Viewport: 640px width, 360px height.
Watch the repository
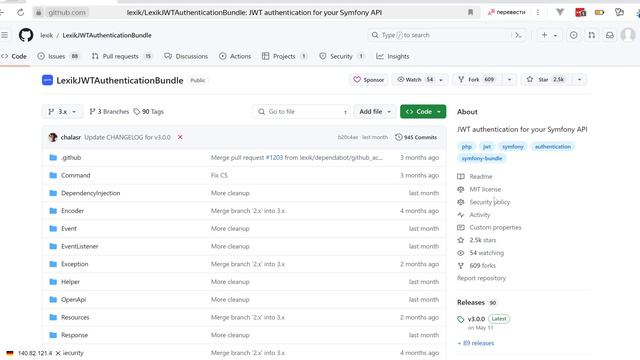pyautogui.click(x=415, y=80)
